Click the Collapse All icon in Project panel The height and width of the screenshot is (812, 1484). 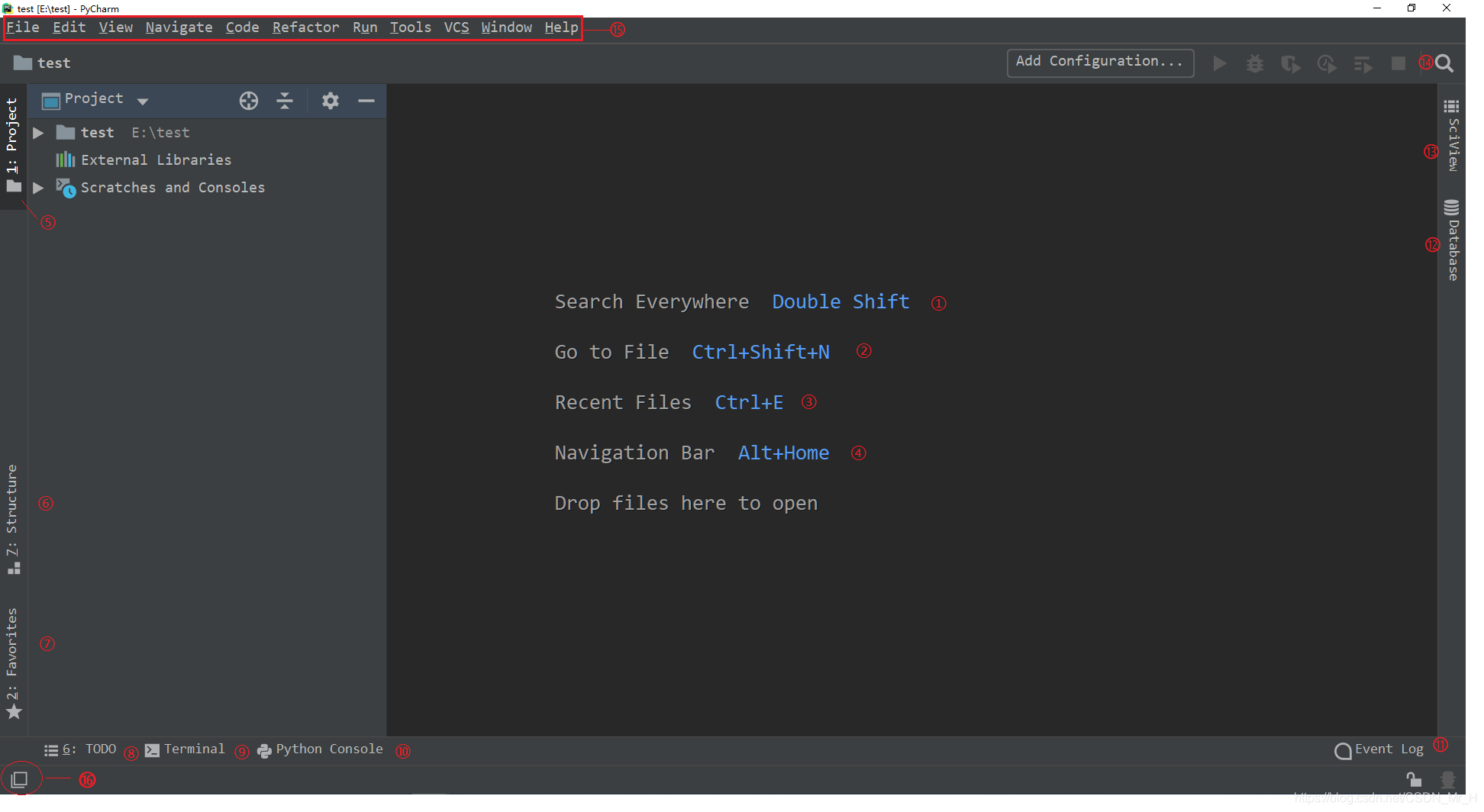285,101
